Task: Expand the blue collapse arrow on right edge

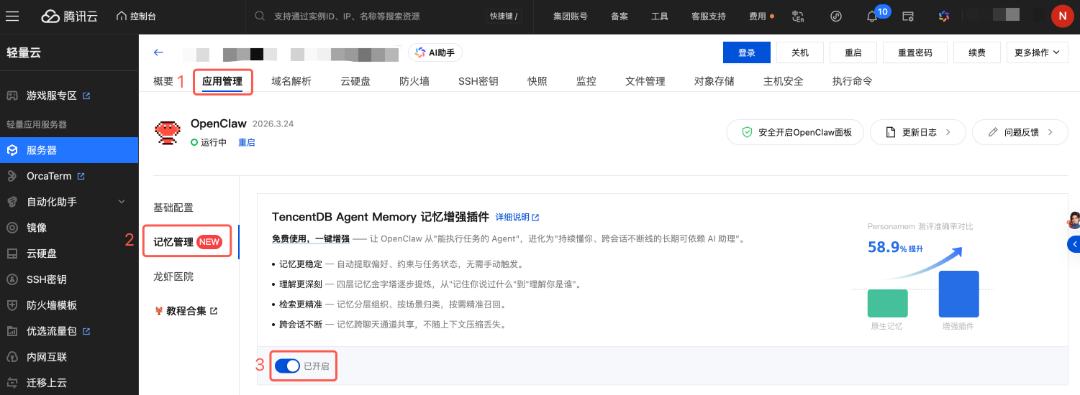Action: point(1073,244)
